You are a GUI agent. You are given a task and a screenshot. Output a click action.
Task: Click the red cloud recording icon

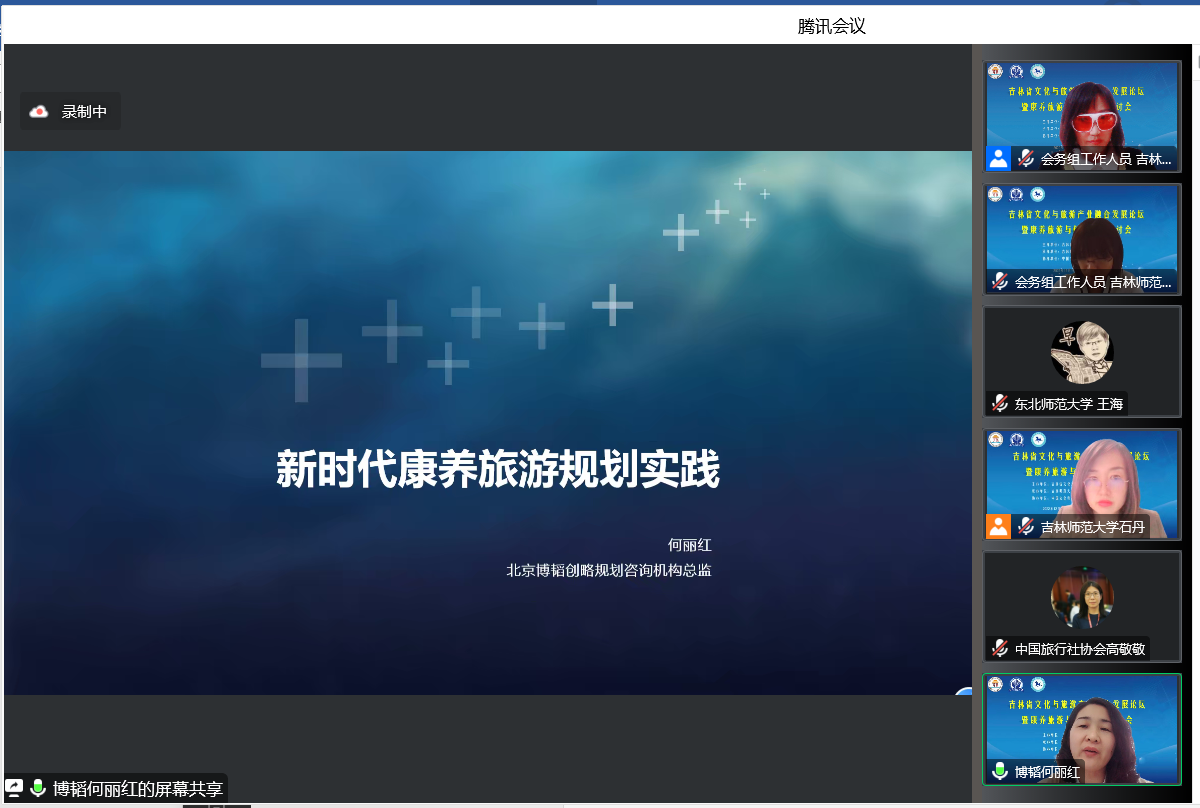click(39, 111)
